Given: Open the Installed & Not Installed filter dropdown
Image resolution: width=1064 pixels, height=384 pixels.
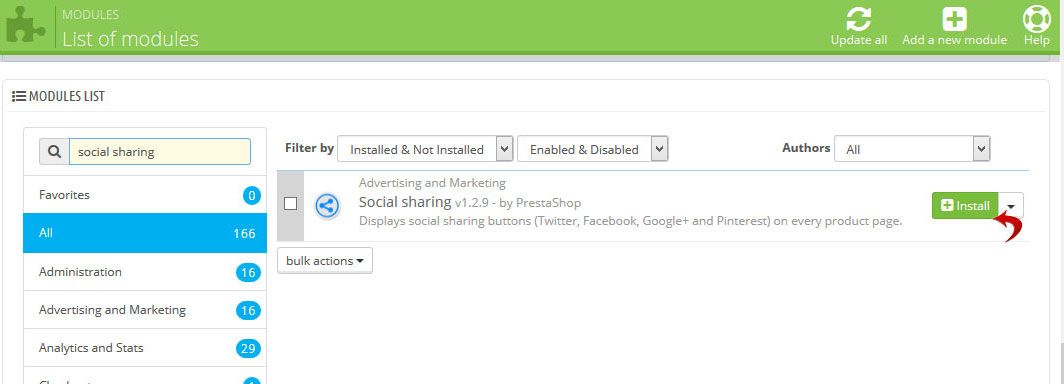Looking at the screenshot, I should click(x=425, y=149).
